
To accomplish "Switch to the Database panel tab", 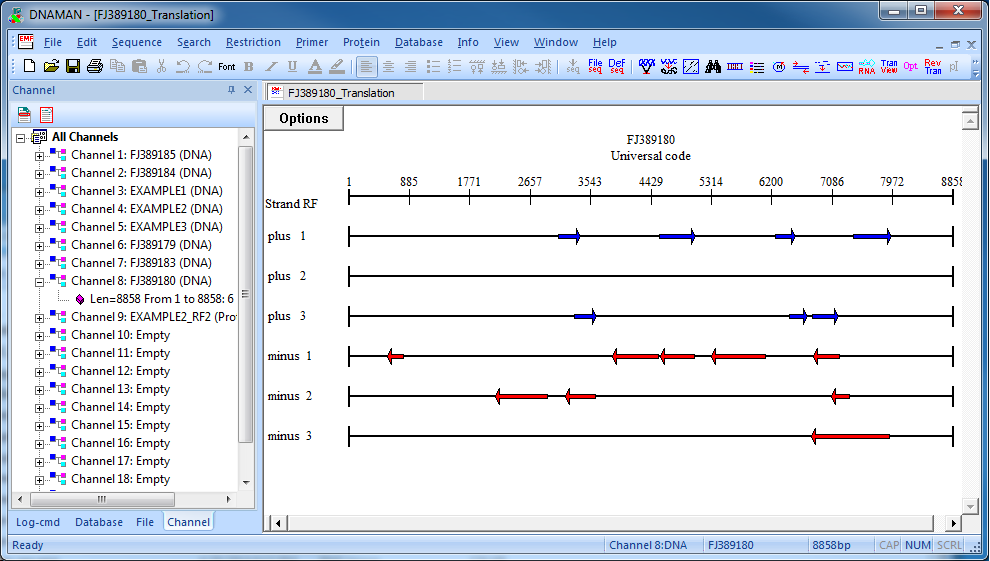I will point(98,522).
